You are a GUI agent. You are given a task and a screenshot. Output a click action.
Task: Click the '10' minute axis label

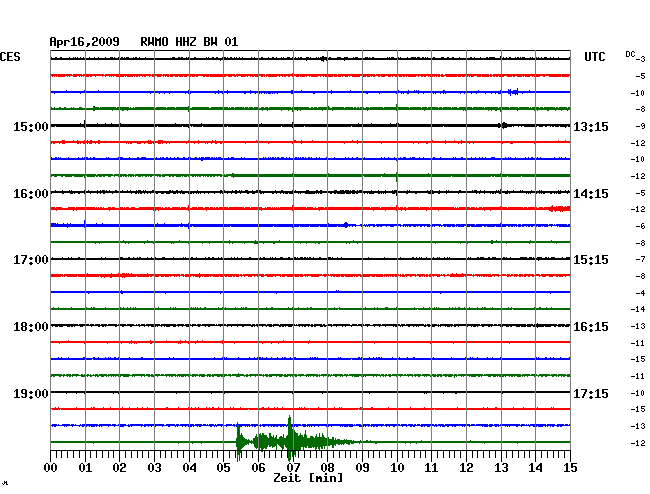(397, 468)
